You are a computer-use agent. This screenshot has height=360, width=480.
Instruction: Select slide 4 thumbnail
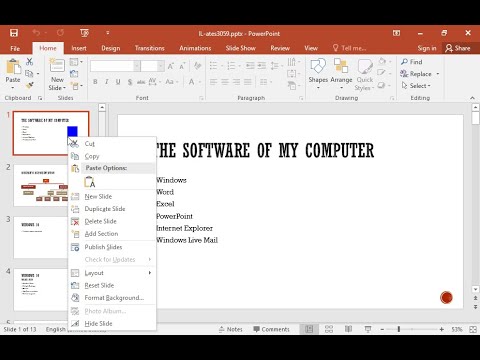(x=41, y=289)
